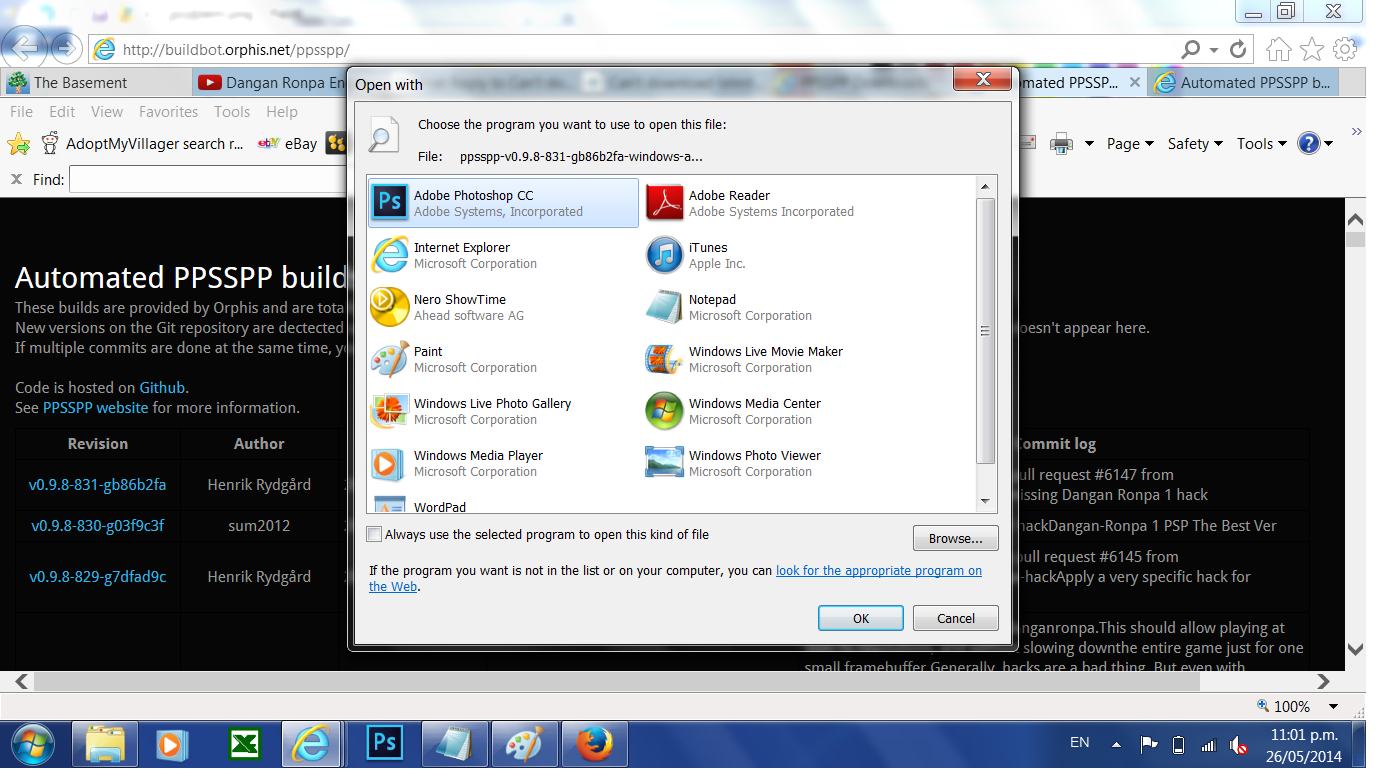Expand the Safety dropdown menu

click(x=1194, y=144)
